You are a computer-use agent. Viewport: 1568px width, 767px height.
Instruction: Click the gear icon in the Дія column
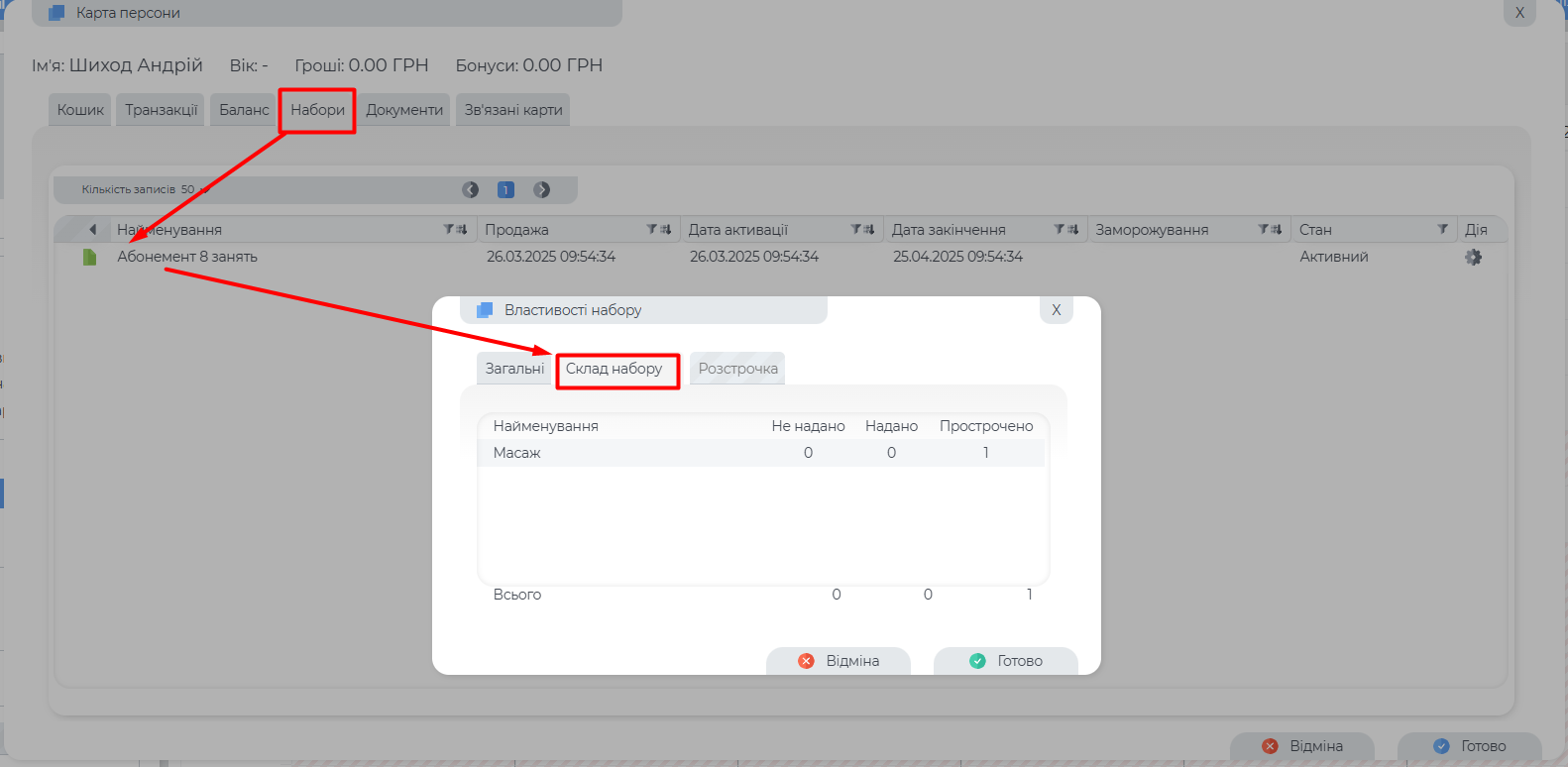1473,257
